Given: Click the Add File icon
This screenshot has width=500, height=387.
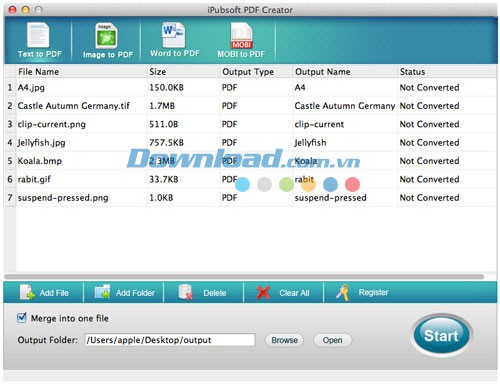Looking at the screenshot, I should [x=27, y=292].
